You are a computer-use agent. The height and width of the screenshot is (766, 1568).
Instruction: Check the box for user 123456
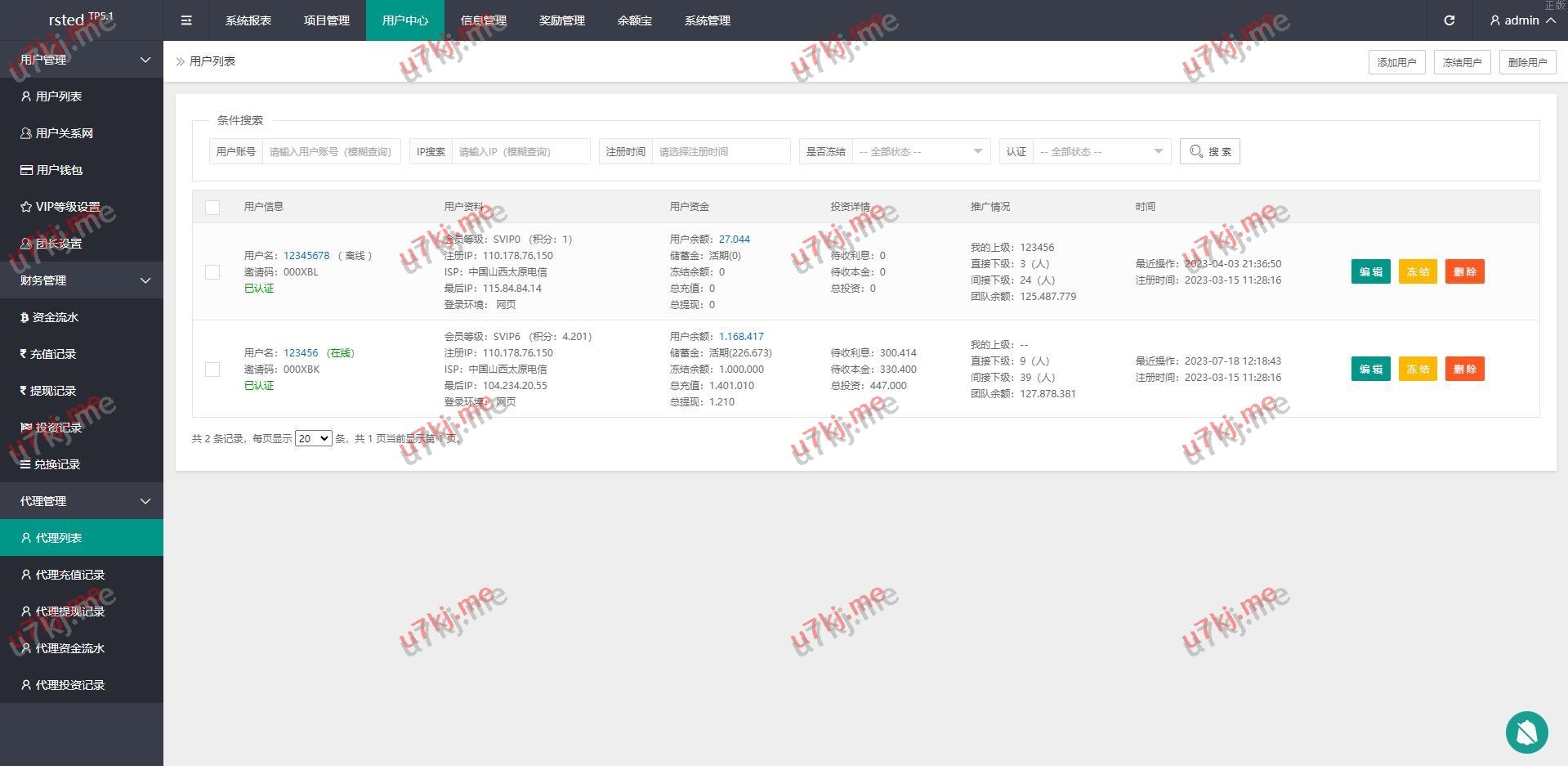coord(212,370)
